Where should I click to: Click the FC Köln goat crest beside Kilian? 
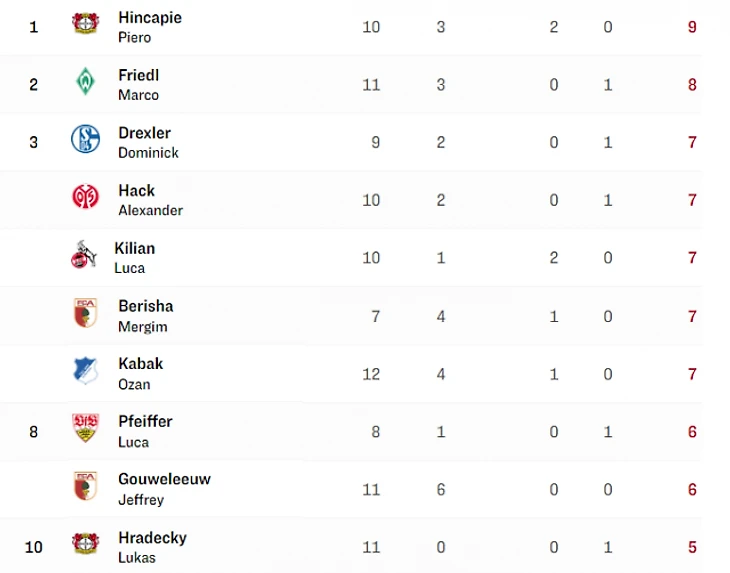84,255
